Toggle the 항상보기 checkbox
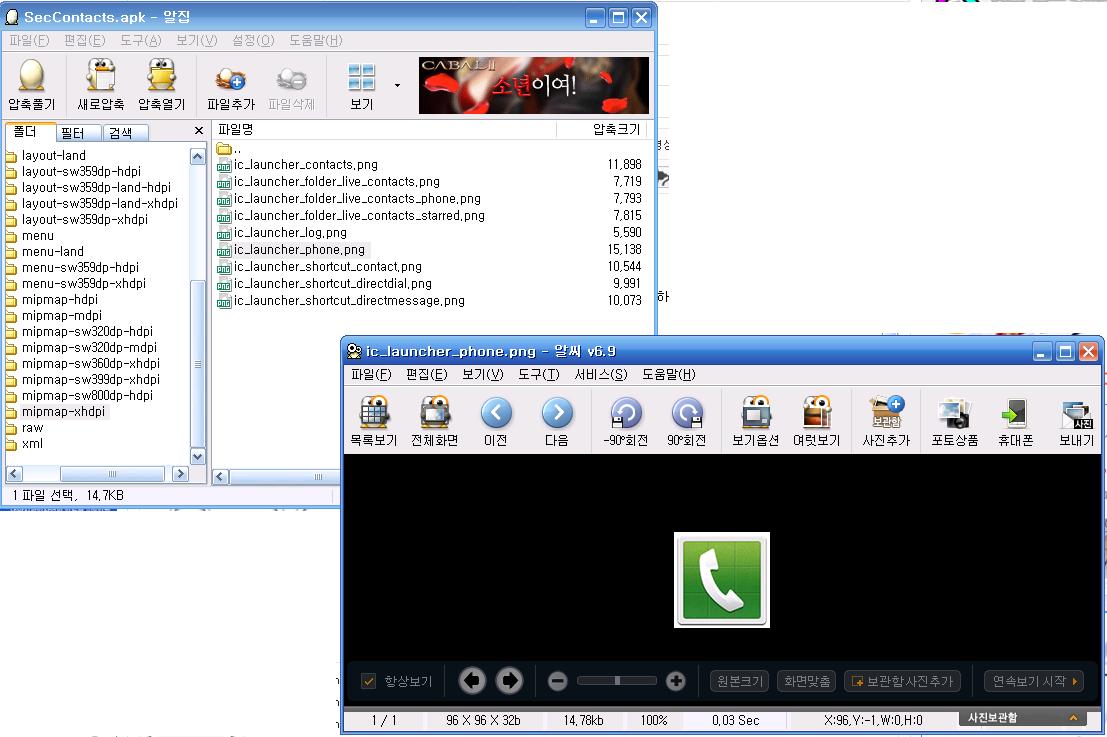Image resolution: width=1107 pixels, height=737 pixels. [x=369, y=681]
